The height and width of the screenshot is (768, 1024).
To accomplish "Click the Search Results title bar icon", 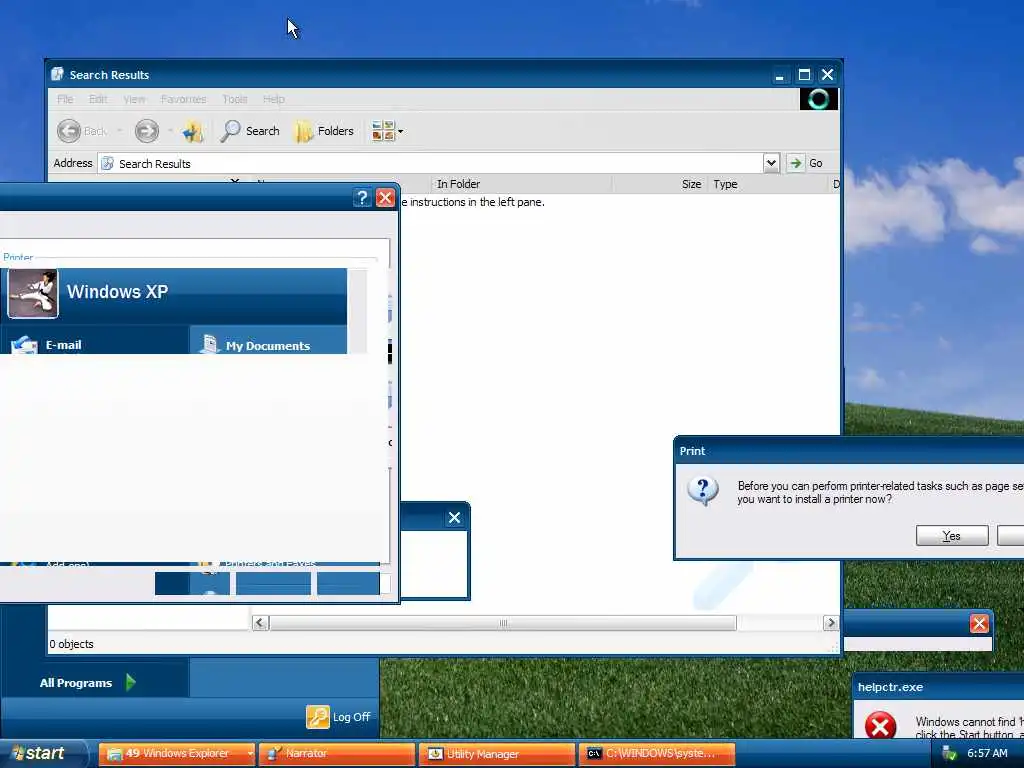I will coord(57,74).
